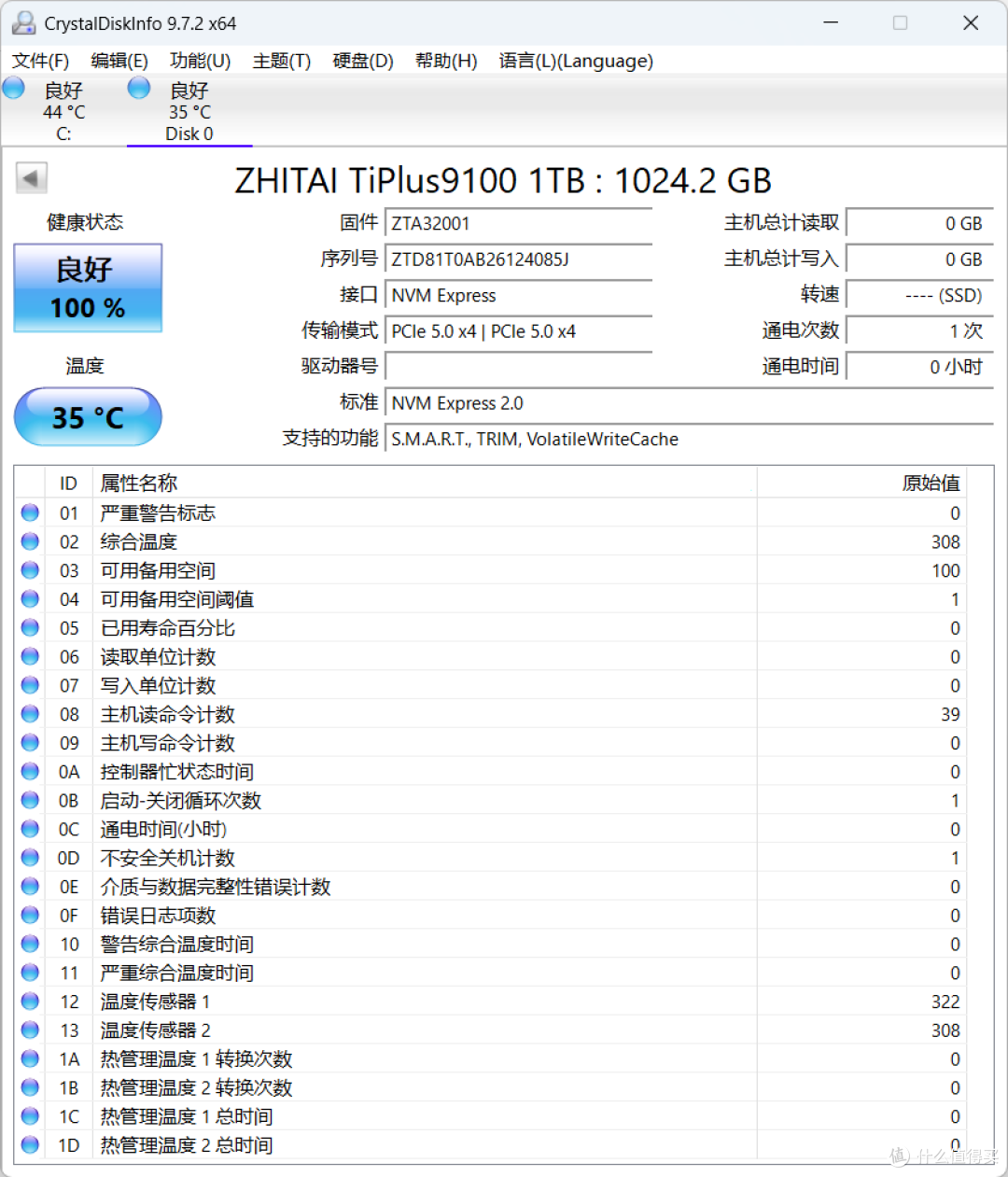Image resolution: width=1008 pixels, height=1177 pixels.
Task: Click the standard field NVM Express 2.0
Action: pos(689,403)
